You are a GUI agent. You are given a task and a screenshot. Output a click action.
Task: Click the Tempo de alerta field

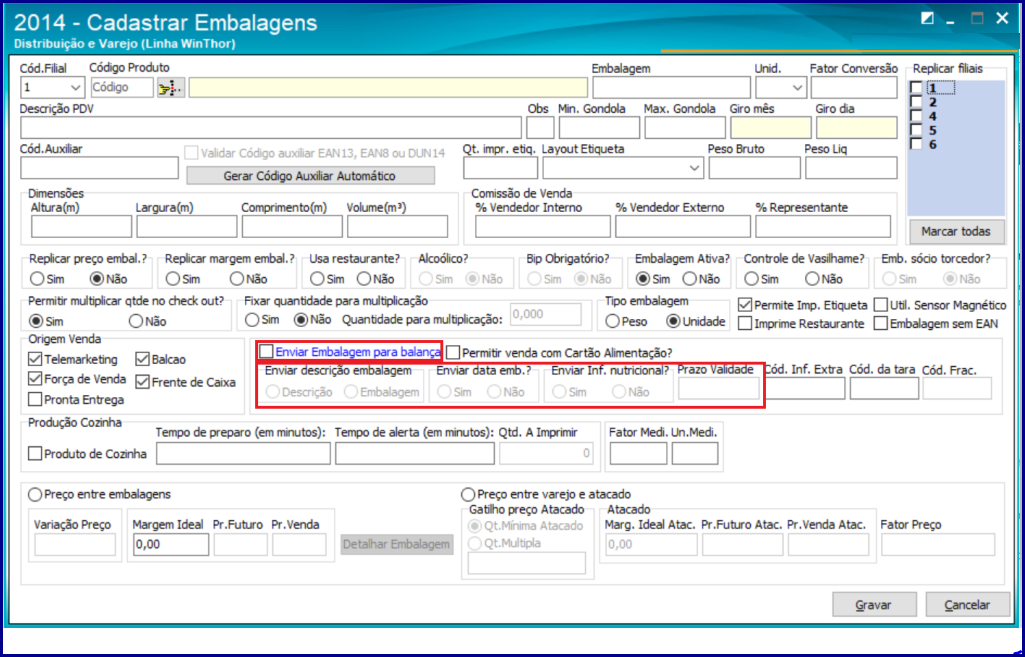[x=414, y=454]
